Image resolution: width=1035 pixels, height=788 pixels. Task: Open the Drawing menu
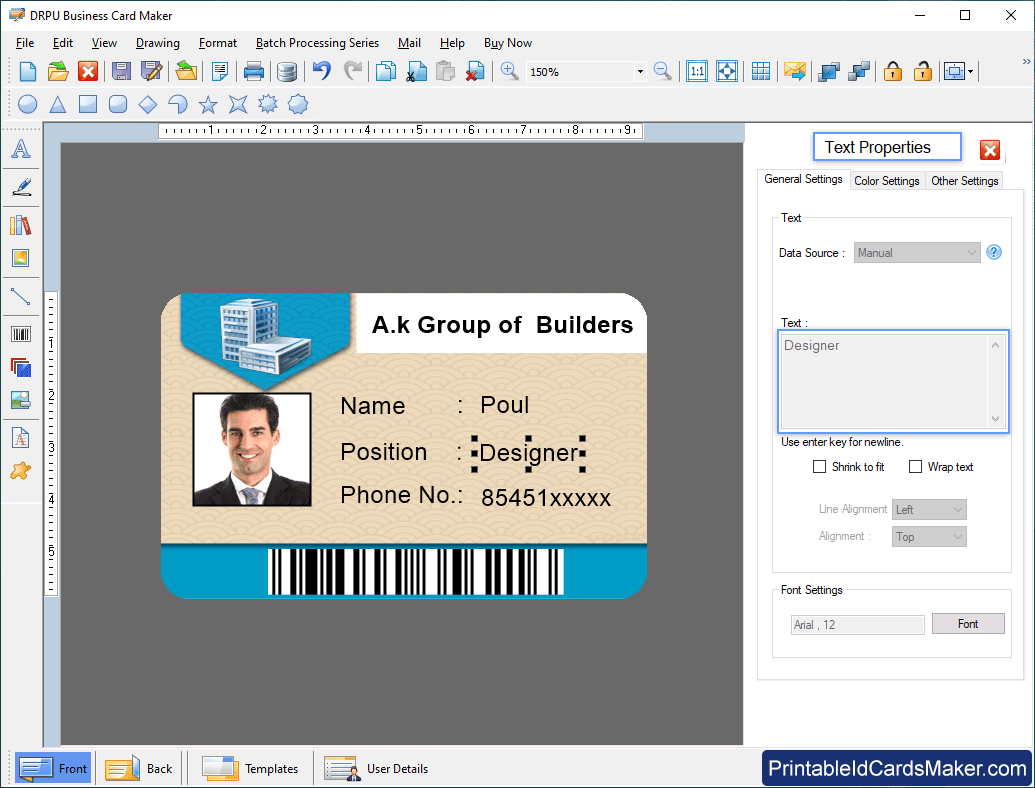pyautogui.click(x=158, y=43)
